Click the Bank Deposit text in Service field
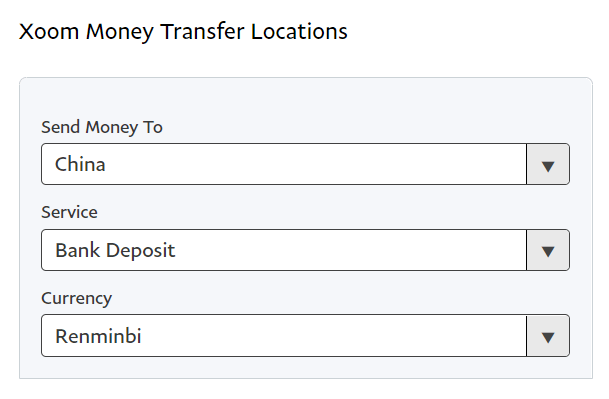609x399 pixels. click(115, 250)
